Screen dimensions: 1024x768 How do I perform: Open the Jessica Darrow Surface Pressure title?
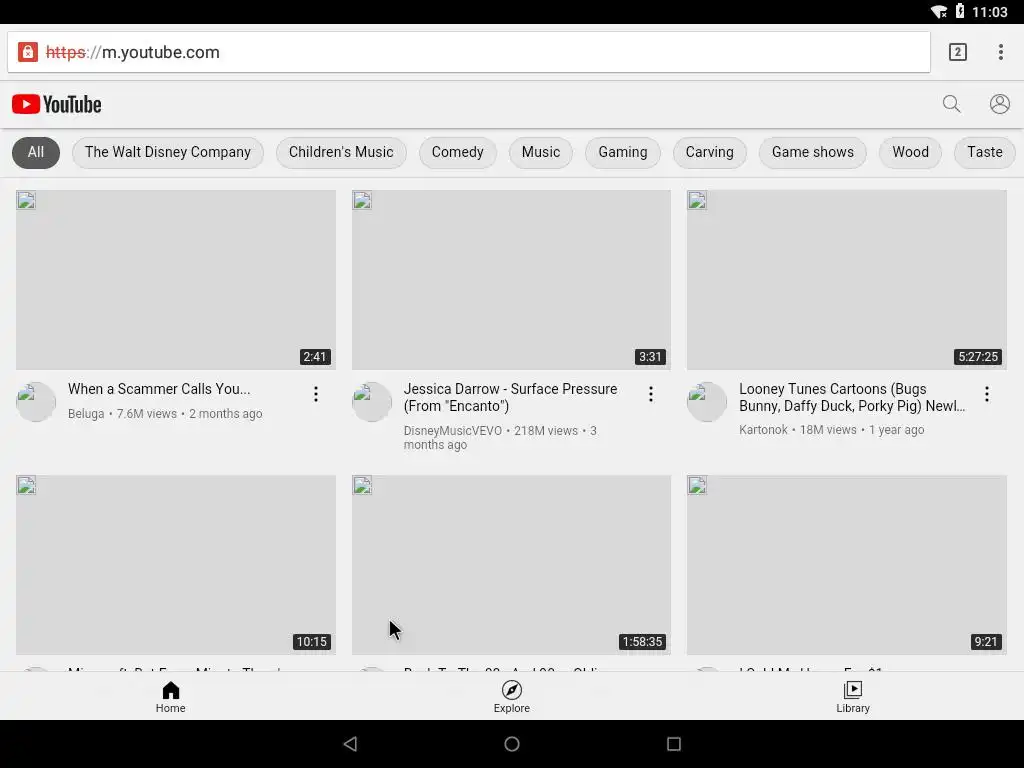(x=510, y=397)
